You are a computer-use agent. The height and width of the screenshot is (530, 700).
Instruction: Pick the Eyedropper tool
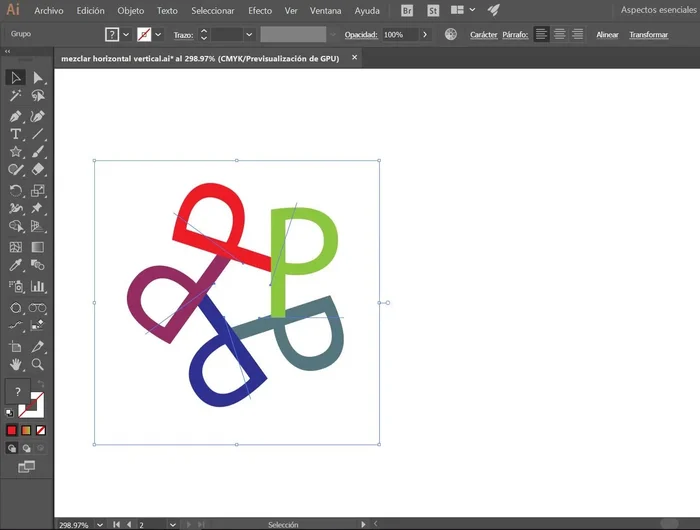tap(16, 265)
